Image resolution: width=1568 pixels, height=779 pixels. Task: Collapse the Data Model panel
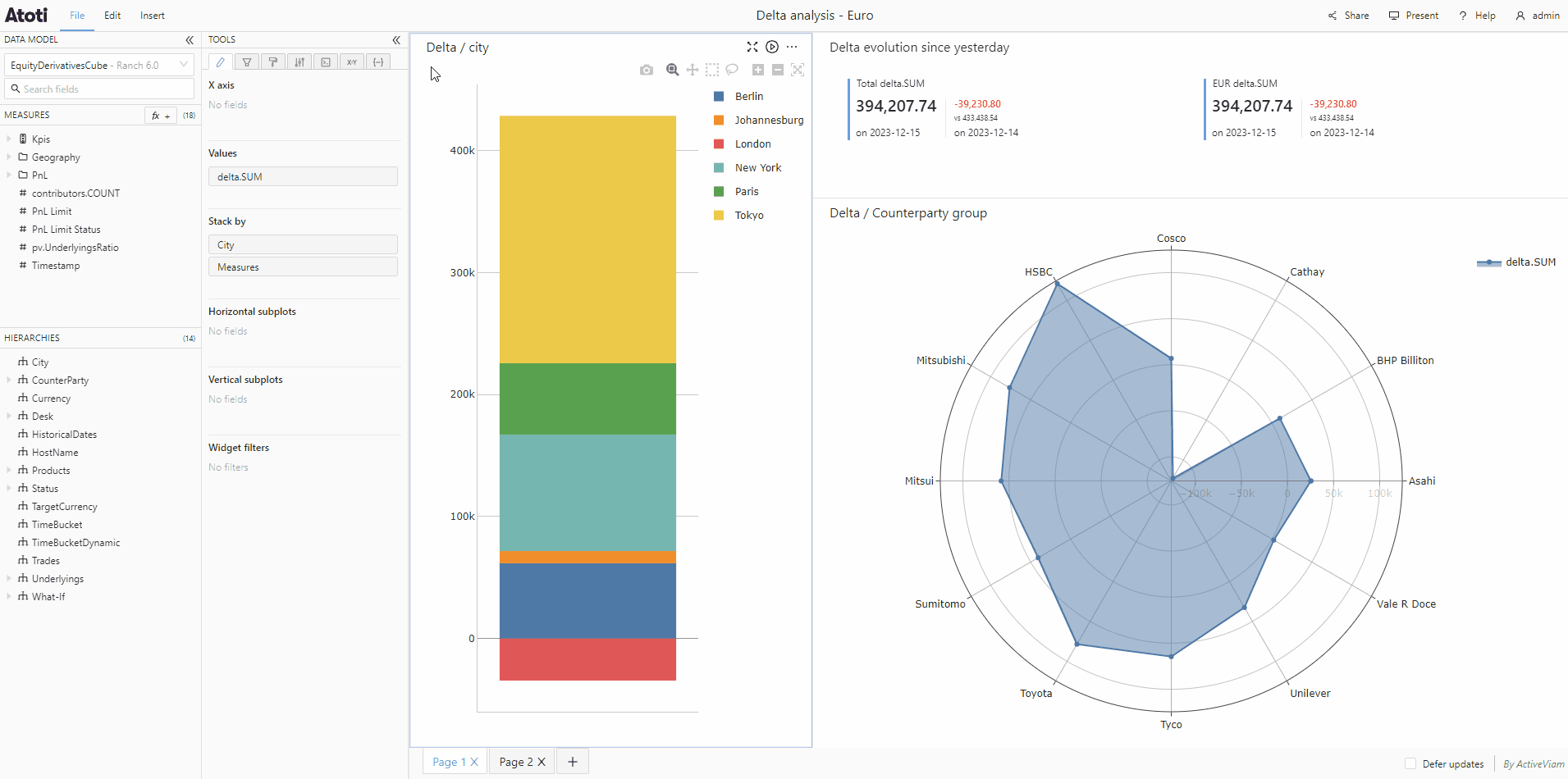point(190,40)
